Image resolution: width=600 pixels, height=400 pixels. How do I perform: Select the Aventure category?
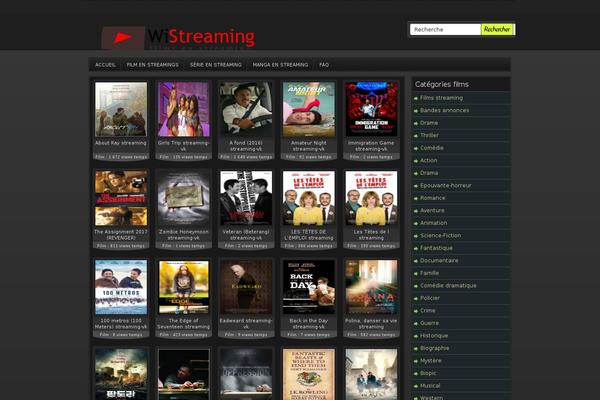[x=432, y=211]
